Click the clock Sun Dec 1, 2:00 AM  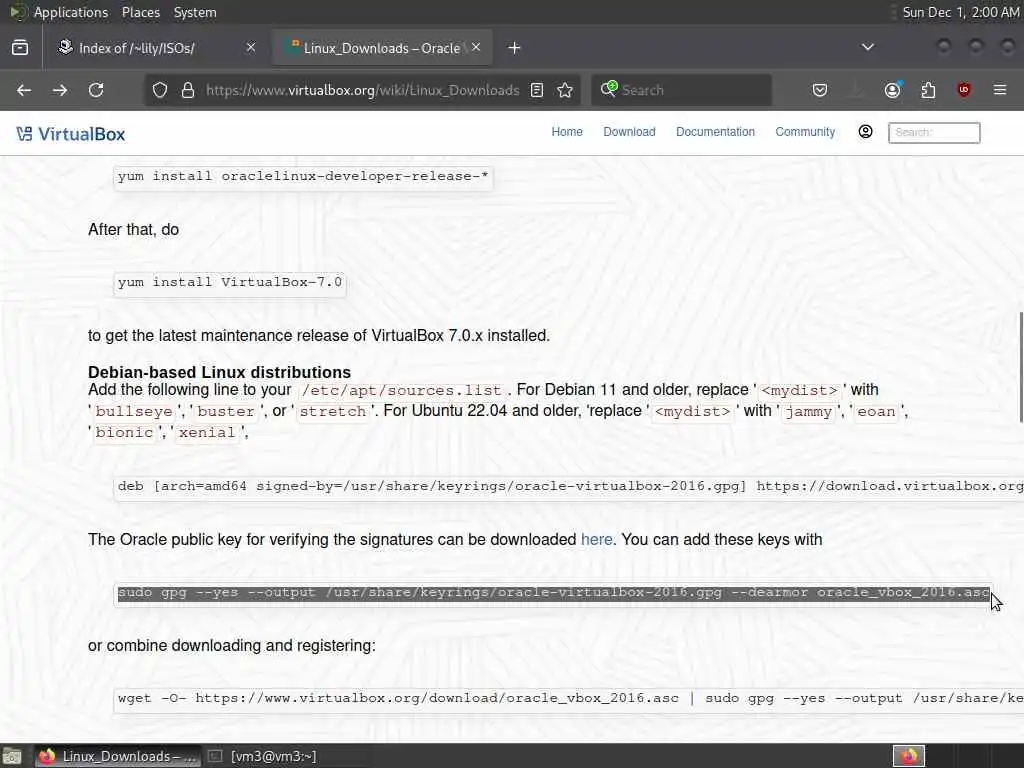point(960,12)
